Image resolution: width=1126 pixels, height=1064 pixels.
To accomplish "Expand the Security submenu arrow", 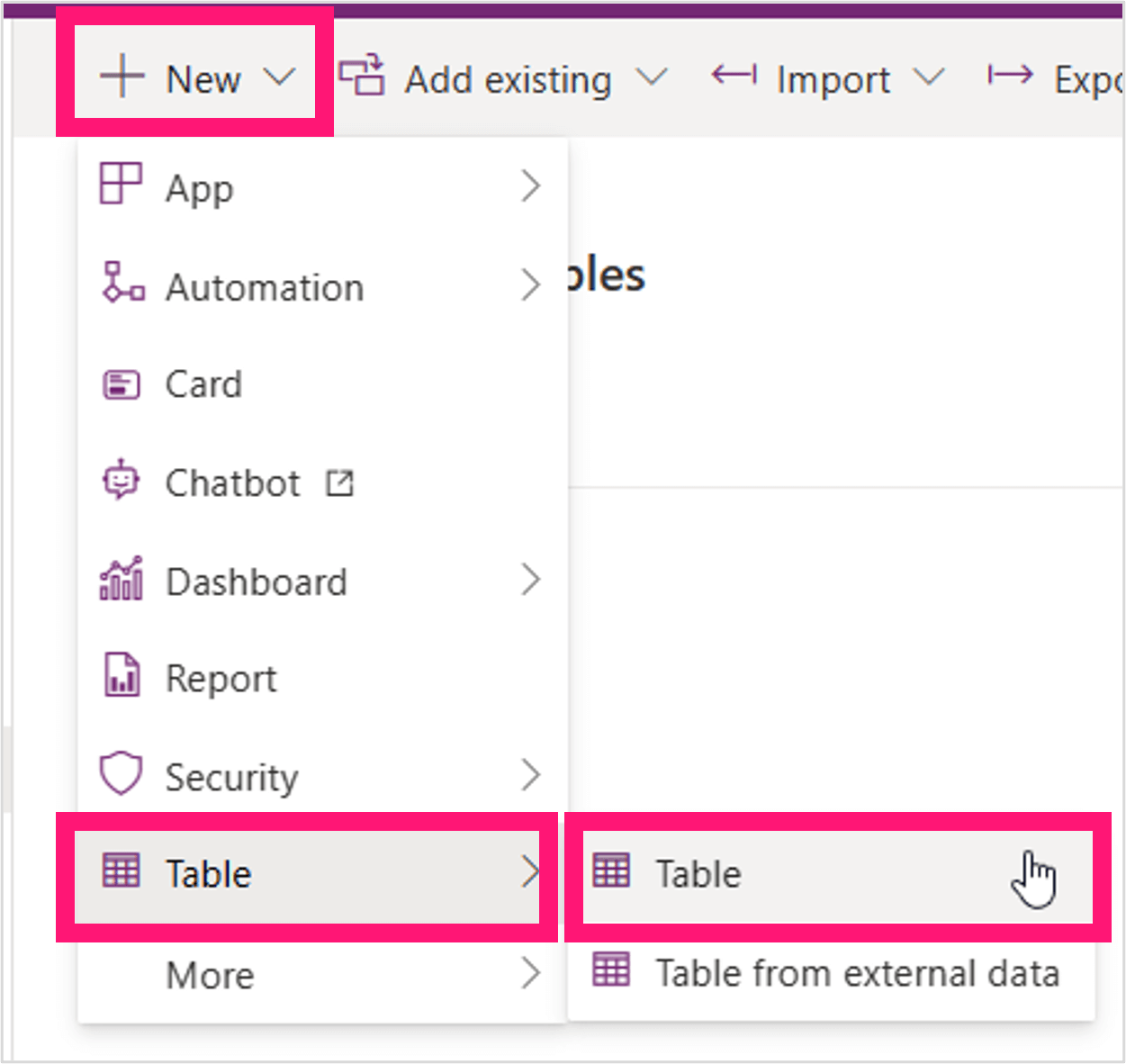I will 531,775.
